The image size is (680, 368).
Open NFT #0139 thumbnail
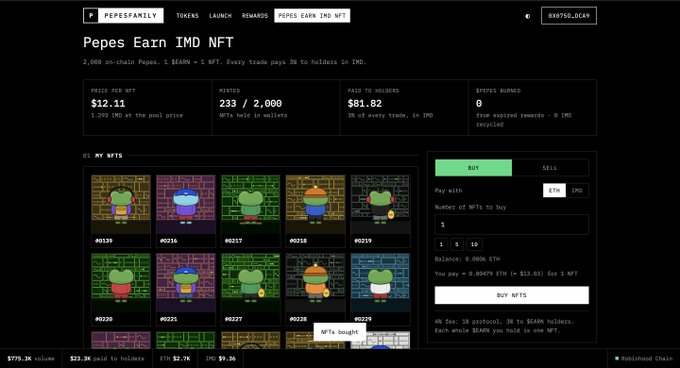click(x=121, y=204)
